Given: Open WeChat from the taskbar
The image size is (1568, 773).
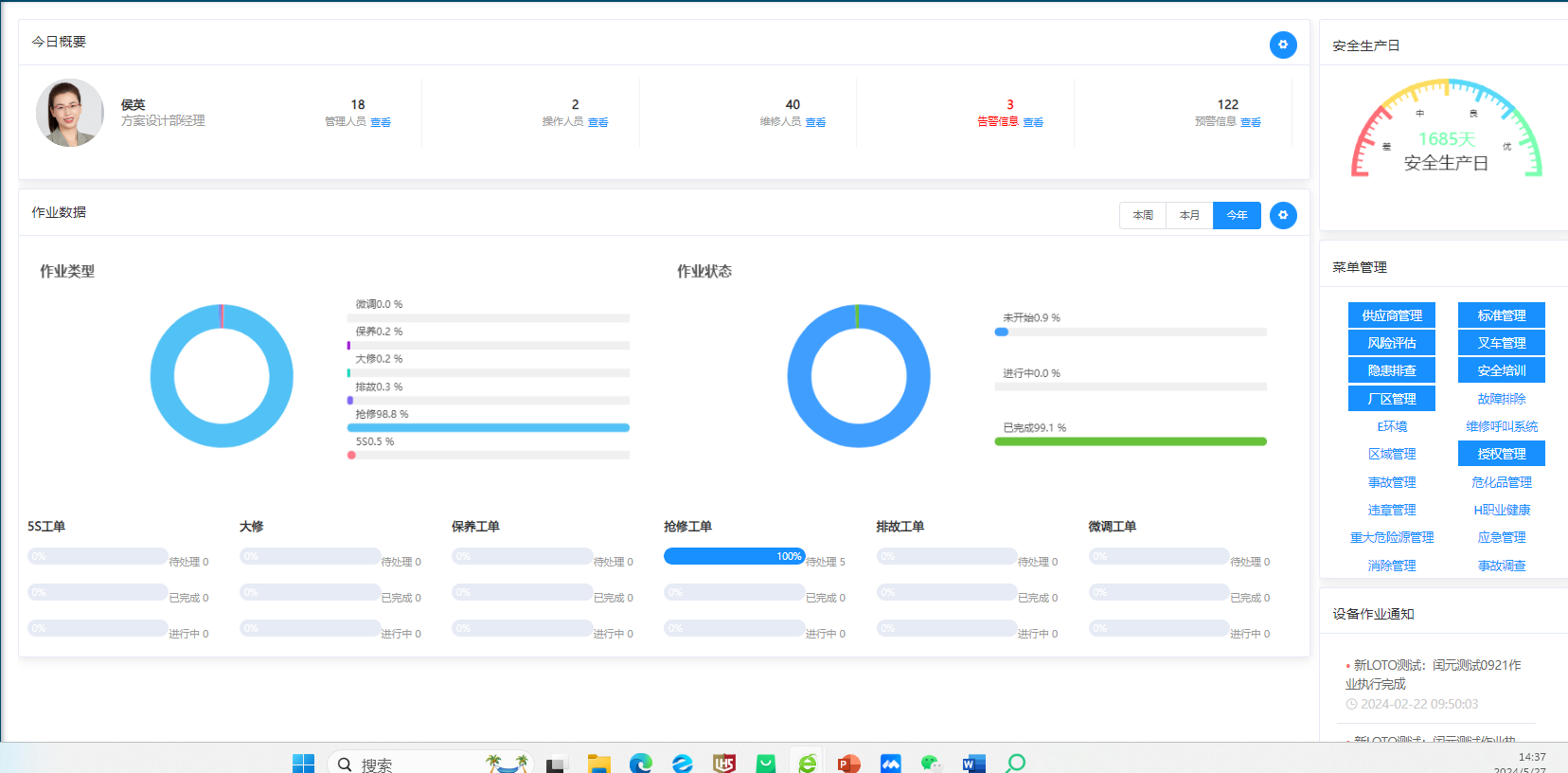Looking at the screenshot, I should [x=931, y=763].
